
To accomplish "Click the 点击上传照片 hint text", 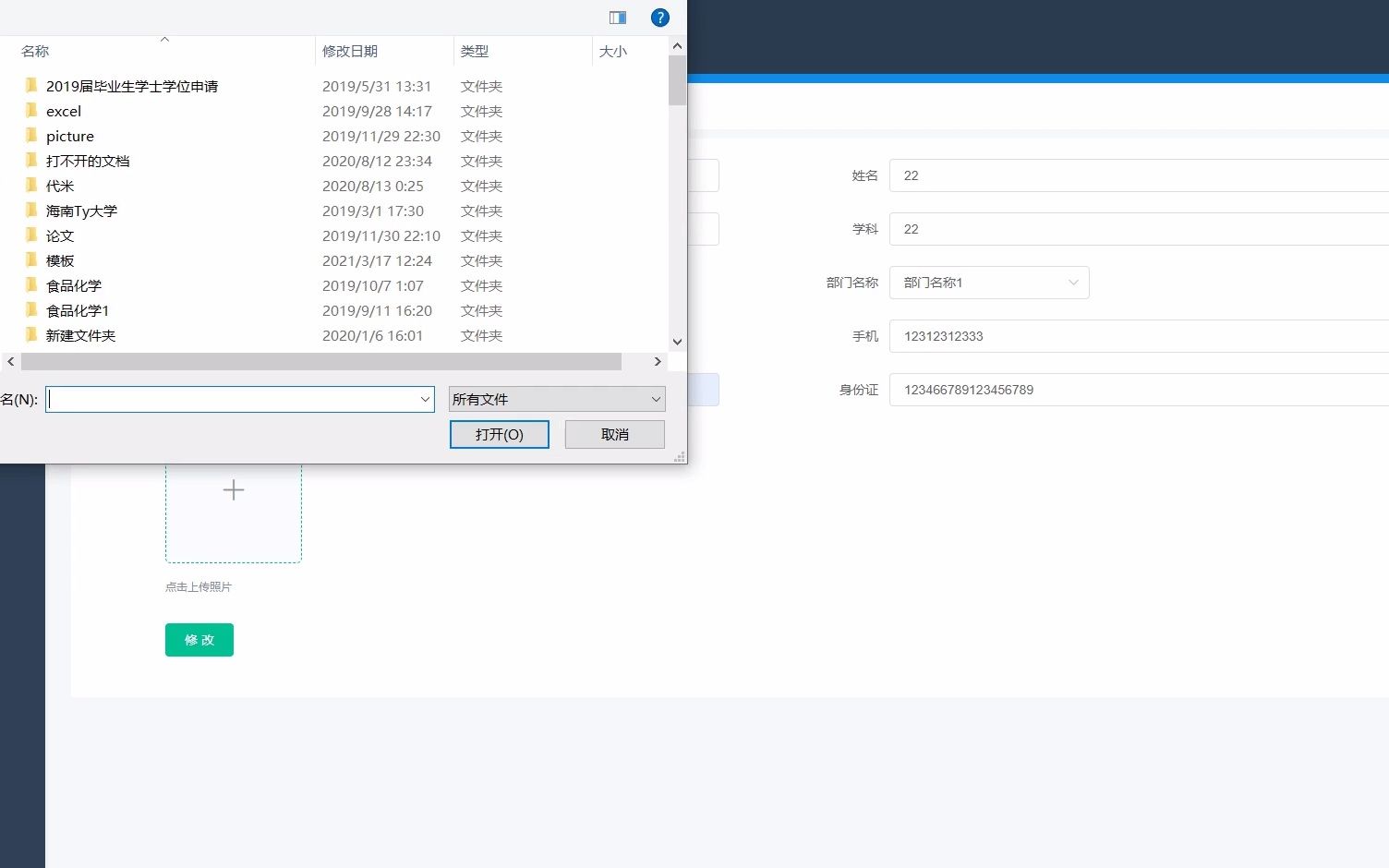I will 199,586.
